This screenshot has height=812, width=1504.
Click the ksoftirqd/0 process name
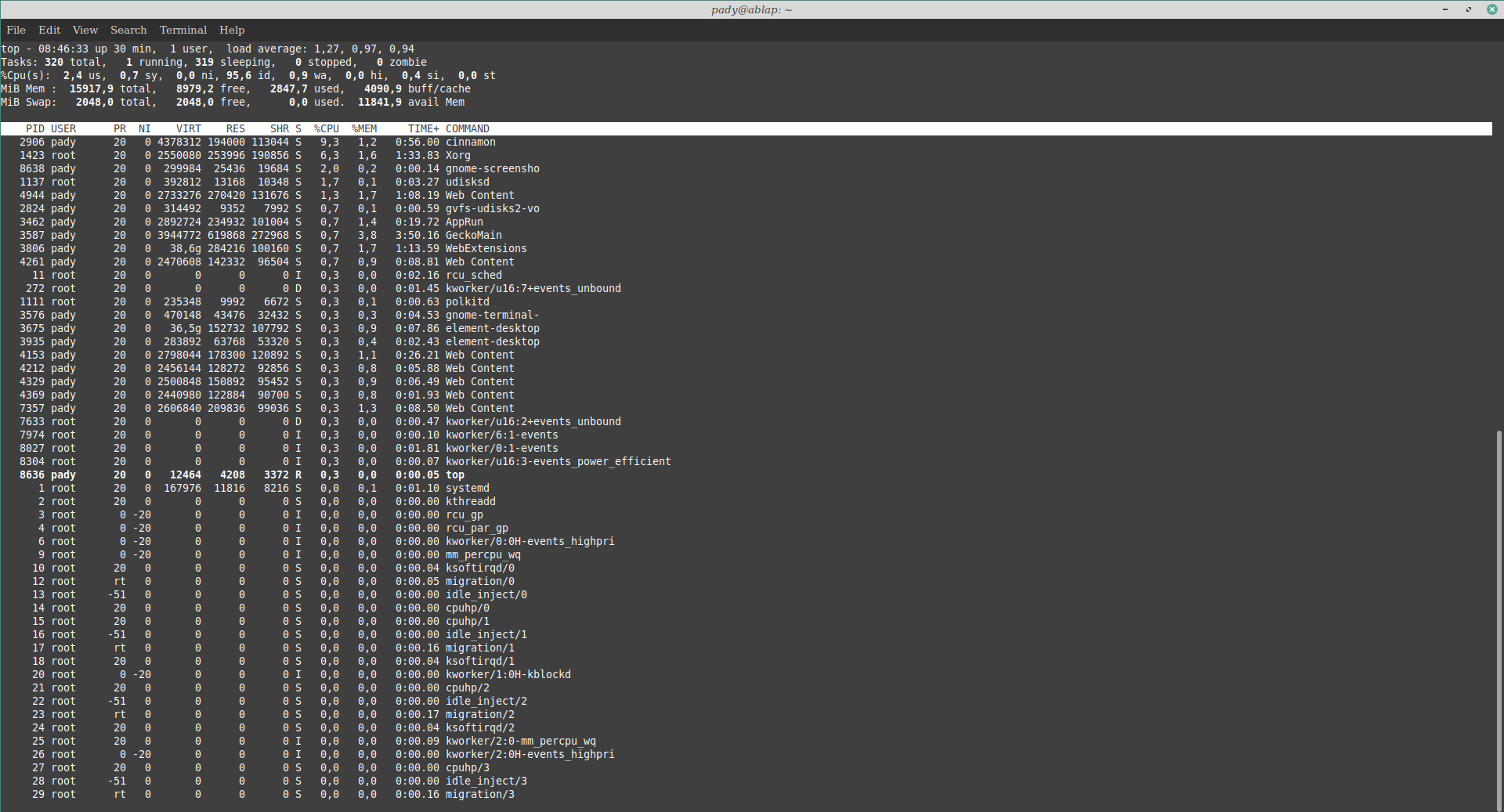pyautogui.click(x=480, y=568)
